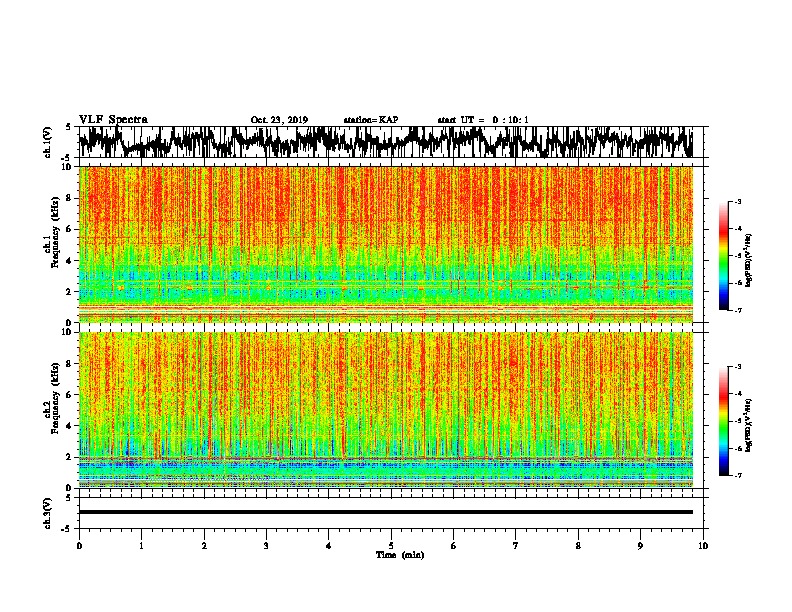Click the "2" kHz tick on ch.1 frequency axis
792x612 pixels.
coord(69,291)
